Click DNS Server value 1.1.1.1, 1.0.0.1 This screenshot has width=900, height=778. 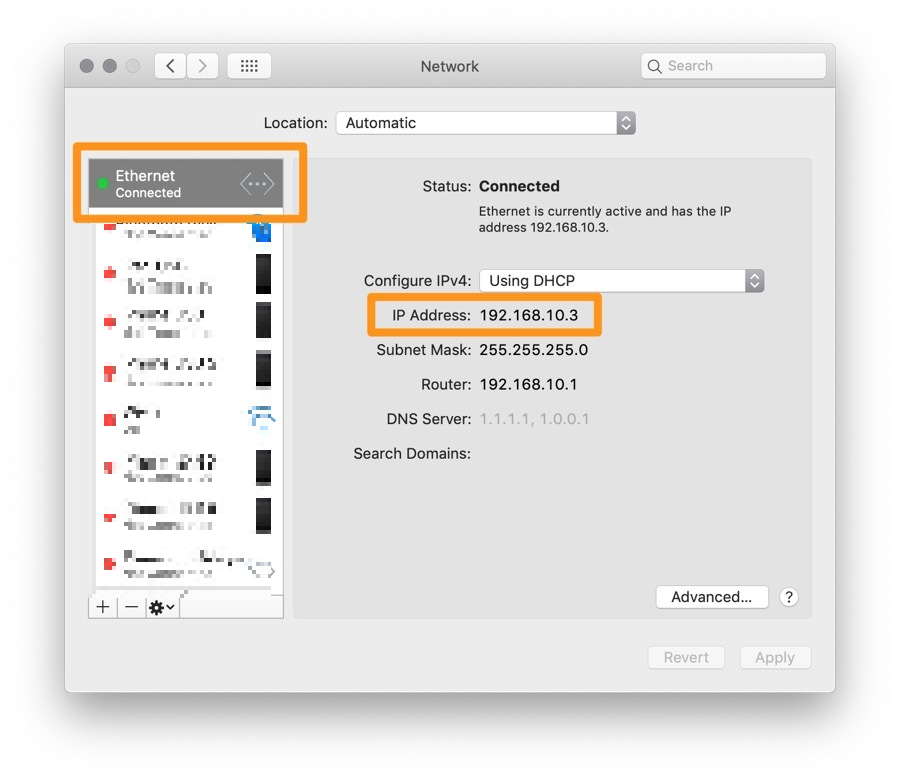[534, 419]
